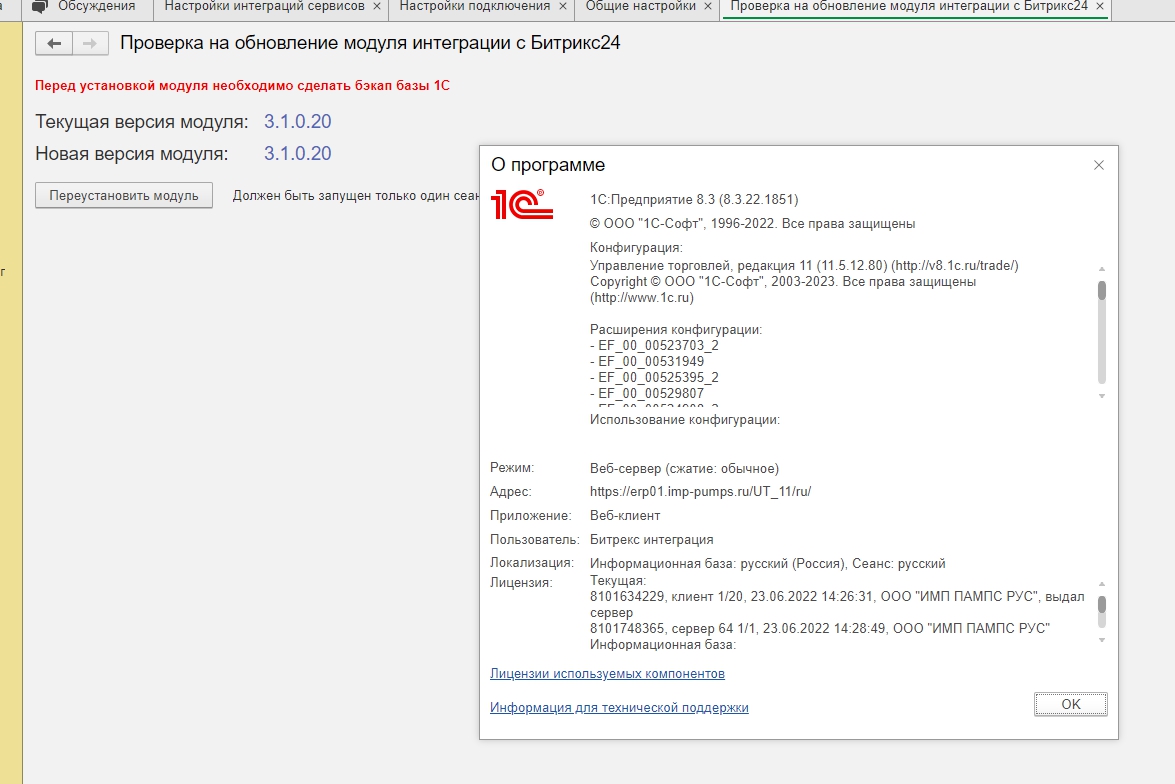The image size is (1175, 784).
Task: Open the Общие настройки tab
Action: click(640, 7)
